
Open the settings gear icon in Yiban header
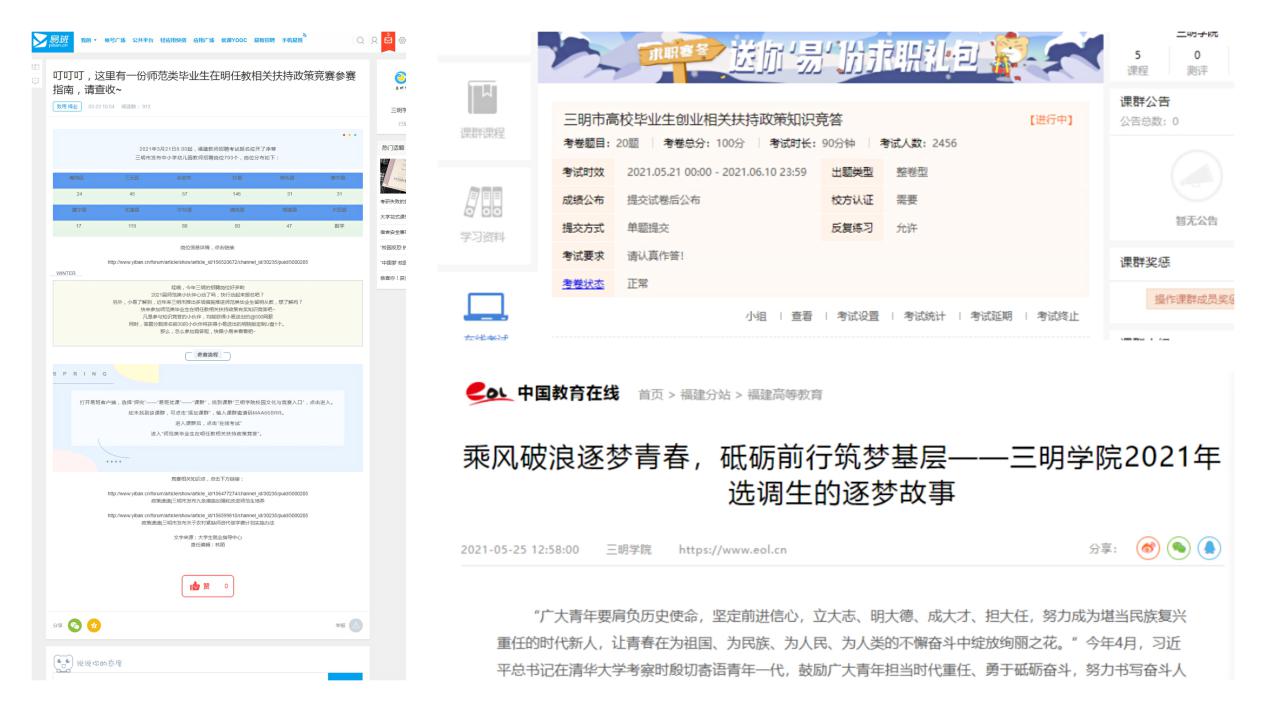pos(402,41)
